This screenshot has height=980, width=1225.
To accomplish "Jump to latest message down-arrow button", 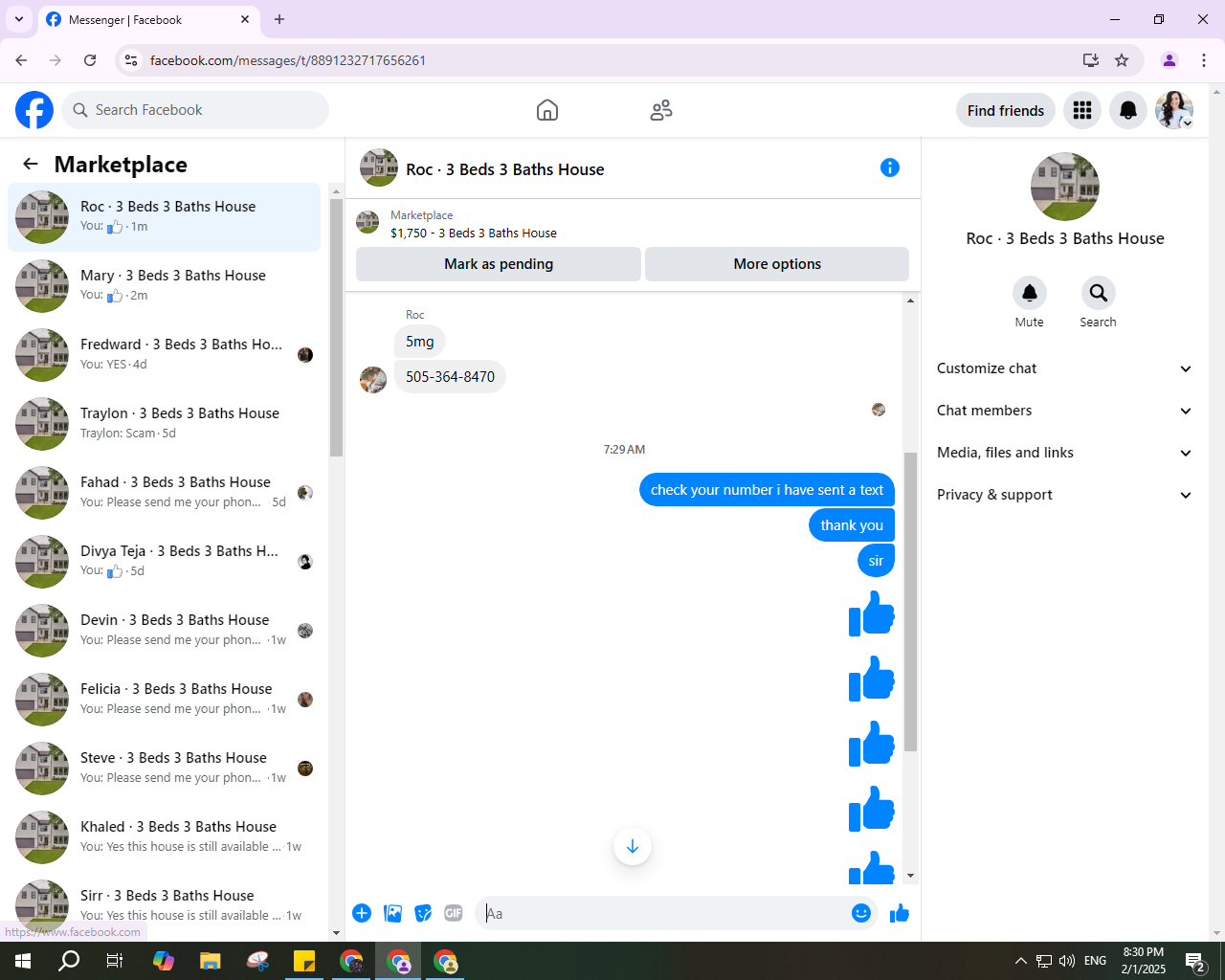I will tap(633, 846).
